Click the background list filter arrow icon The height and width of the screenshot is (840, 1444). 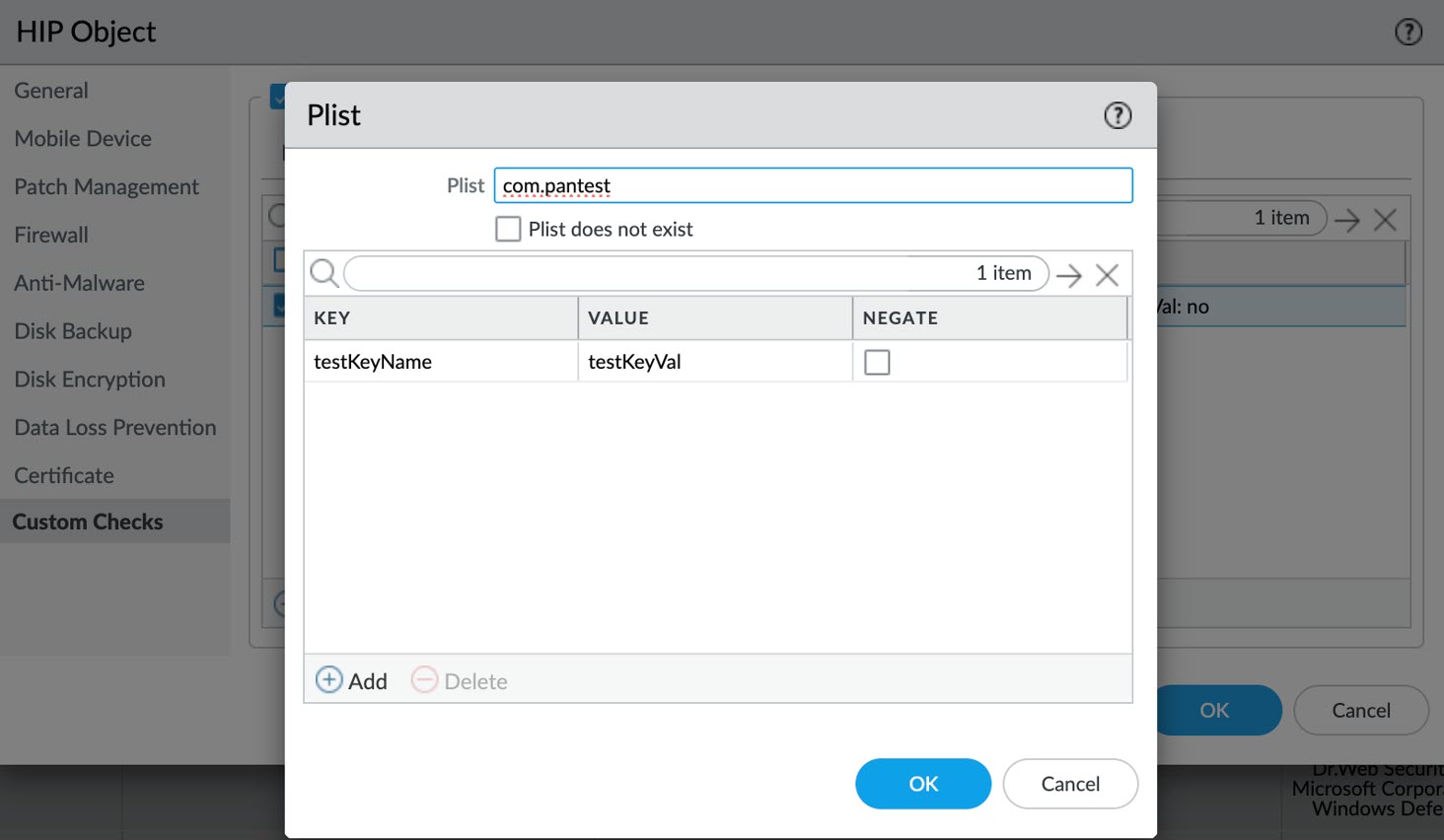coord(1346,220)
